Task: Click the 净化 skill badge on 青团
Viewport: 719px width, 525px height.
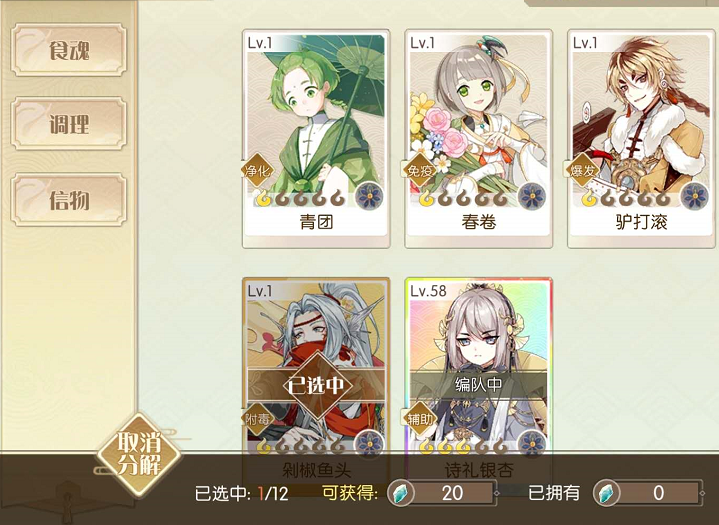Action: pos(258,171)
